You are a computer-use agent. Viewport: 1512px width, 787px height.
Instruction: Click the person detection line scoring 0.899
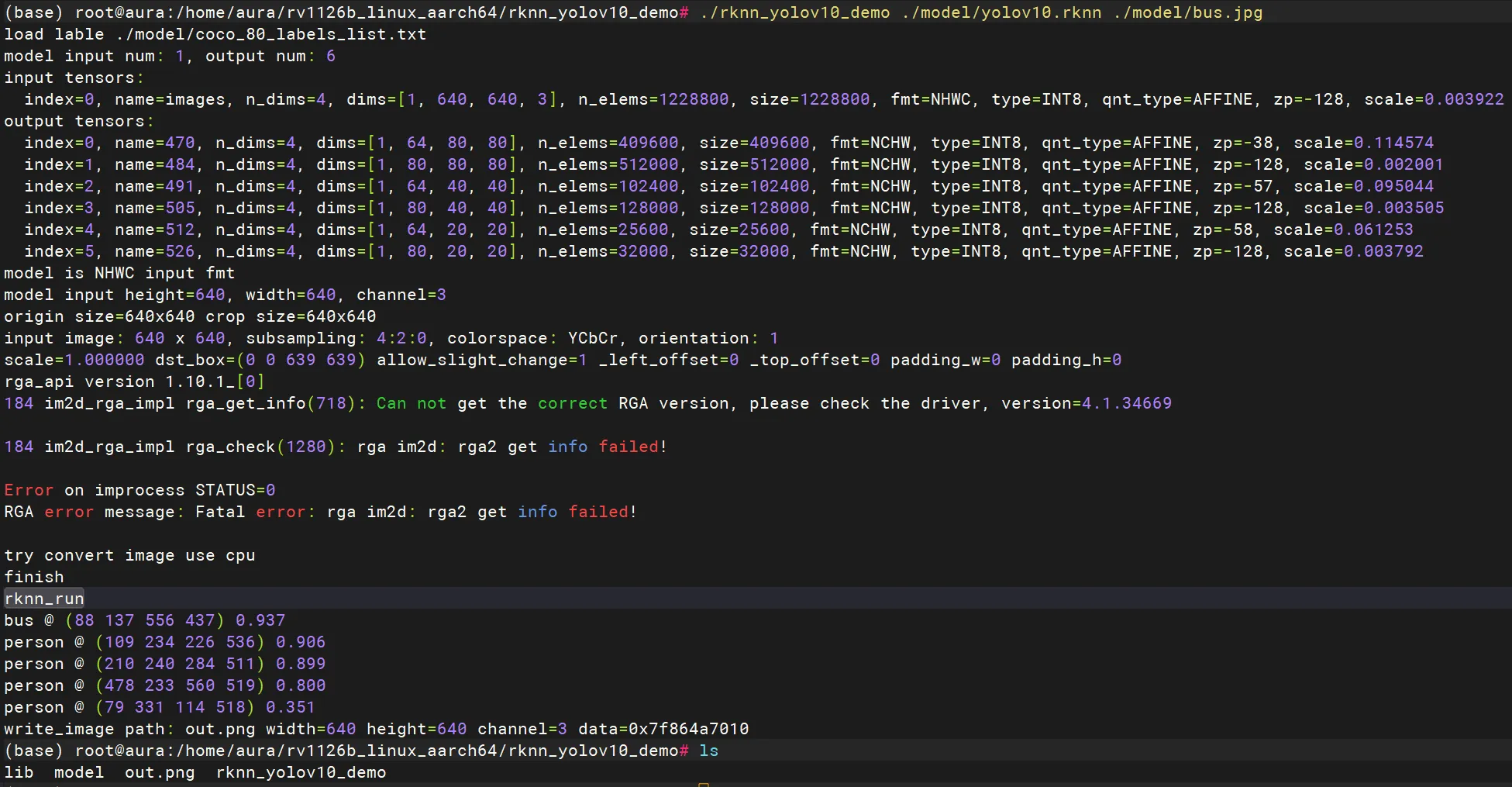point(165,664)
